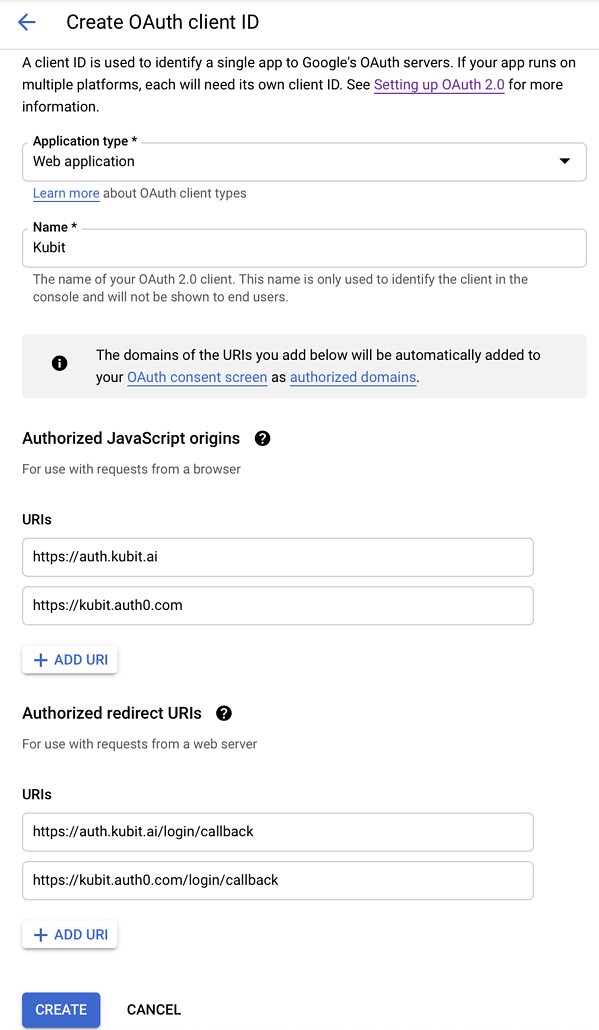Open the authorized domains link

coord(353,377)
